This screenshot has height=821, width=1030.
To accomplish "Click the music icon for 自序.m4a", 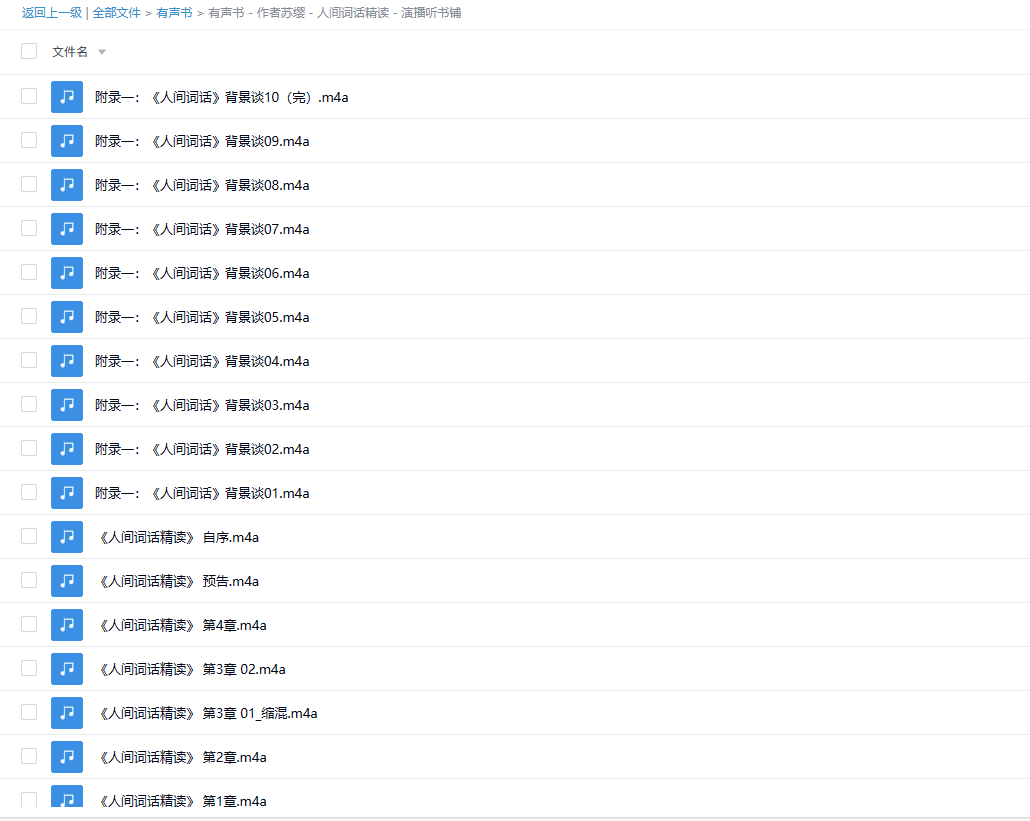I will click(67, 537).
